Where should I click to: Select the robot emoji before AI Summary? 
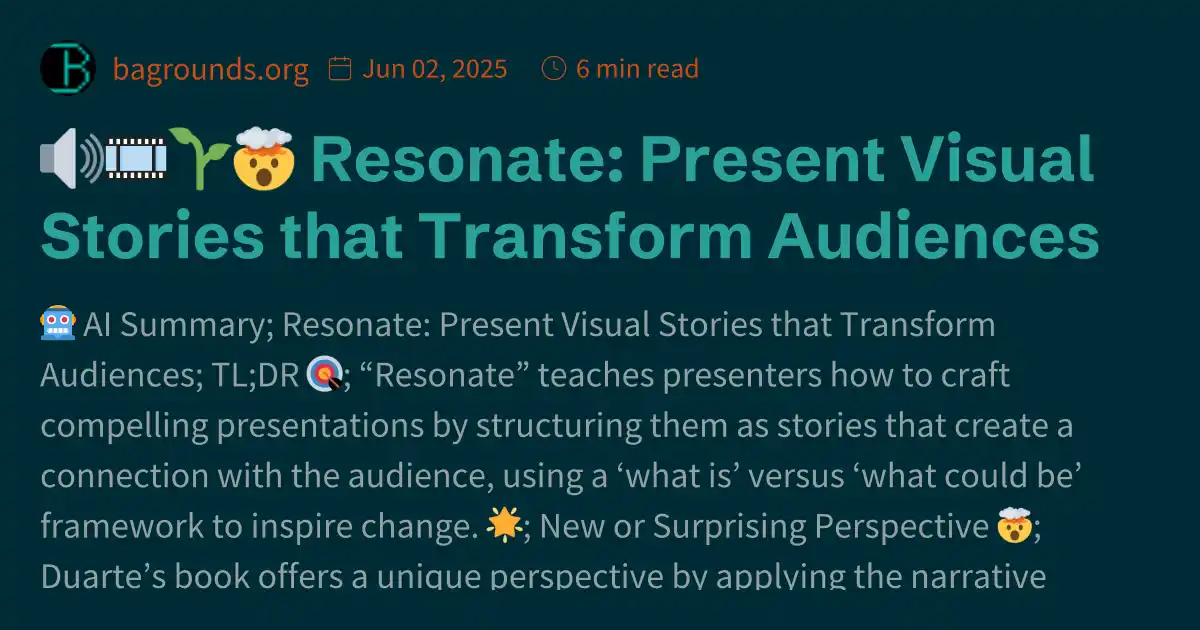pyautogui.click(x=58, y=323)
